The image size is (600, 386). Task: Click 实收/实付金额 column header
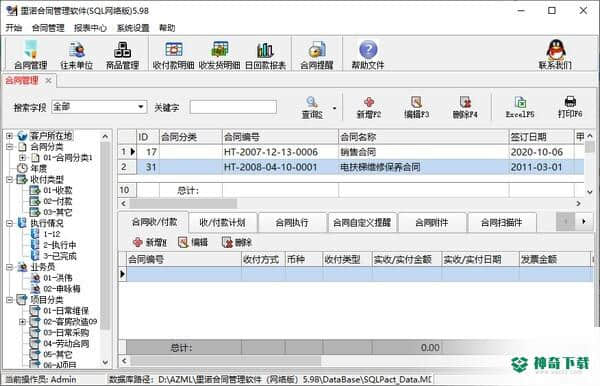coord(406,259)
